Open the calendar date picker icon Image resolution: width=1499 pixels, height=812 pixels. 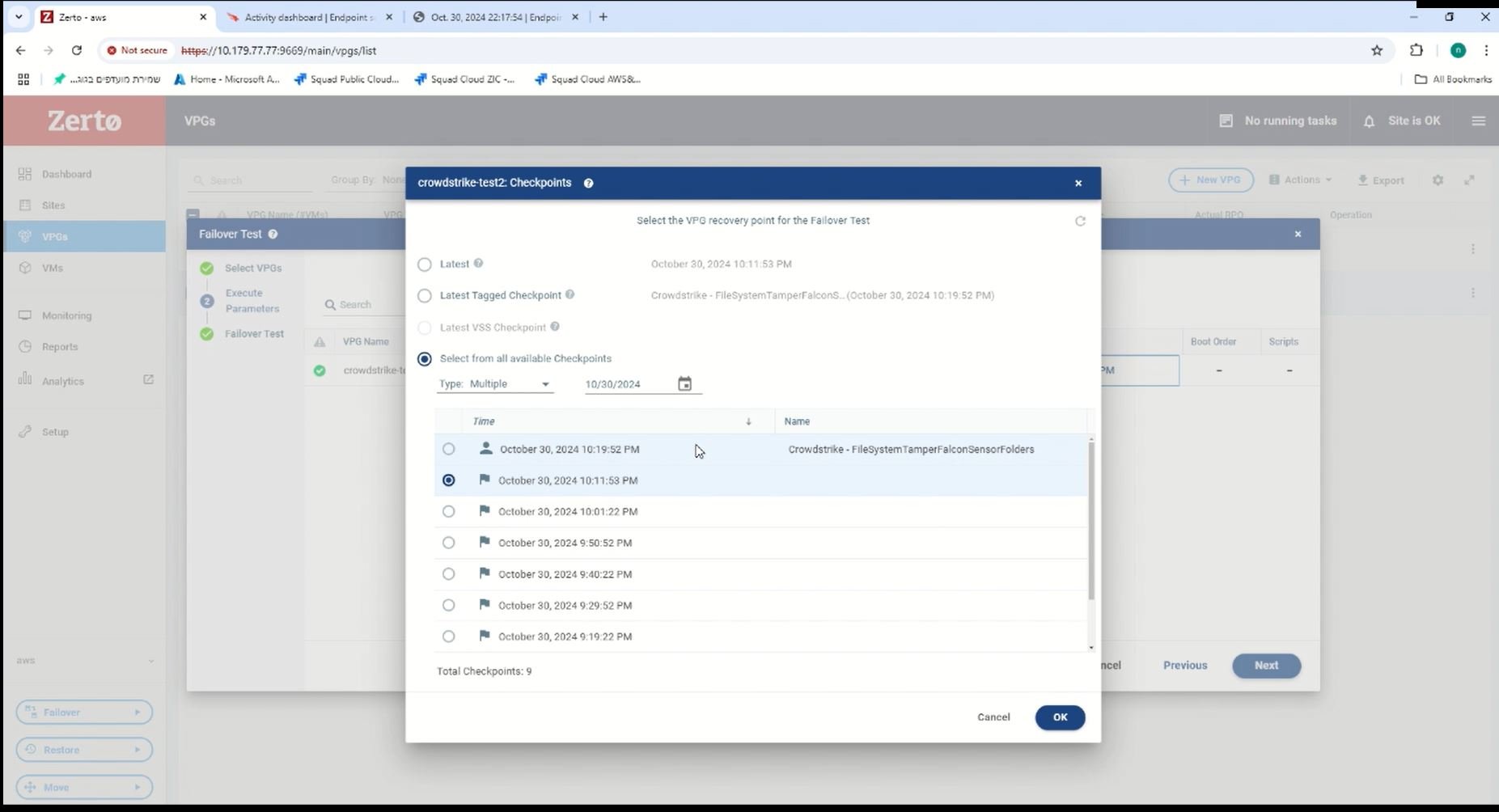click(684, 384)
